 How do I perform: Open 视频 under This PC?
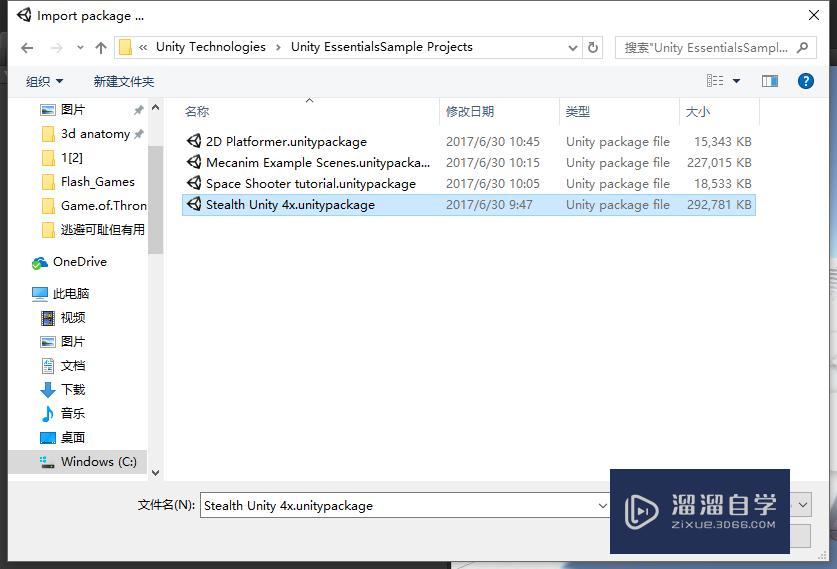pos(73,318)
